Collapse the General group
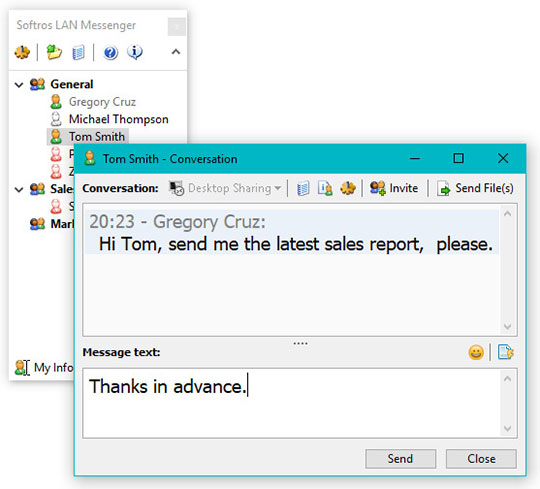Image resolution: width=540 pixels, height=489 pixels. (x=19, y=84)
